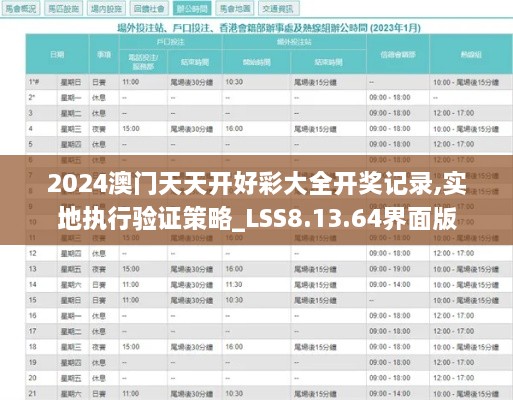Click 09:00 - 14:00 in row 21
This screenshot has width=513, height=400.
pos(390,394)
